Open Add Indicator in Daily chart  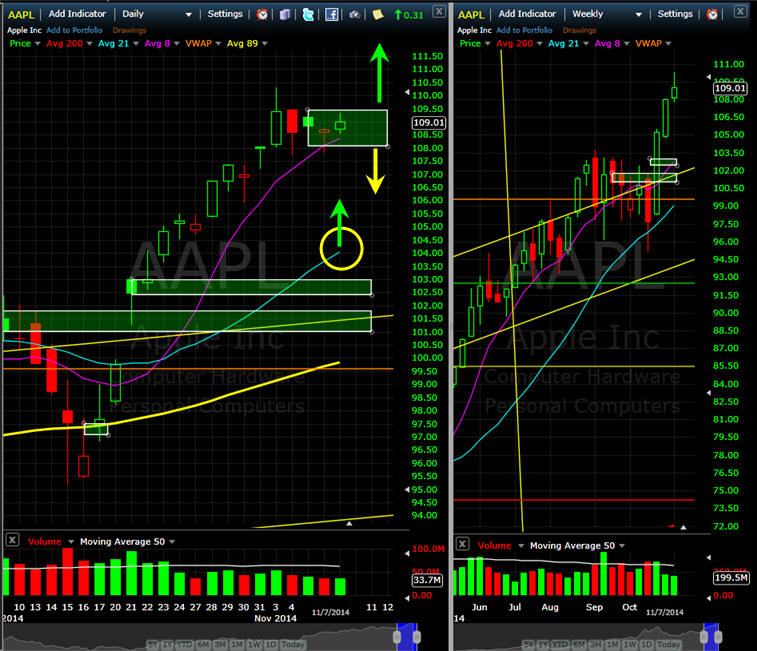pyautogui.click(x=77, y=14)
